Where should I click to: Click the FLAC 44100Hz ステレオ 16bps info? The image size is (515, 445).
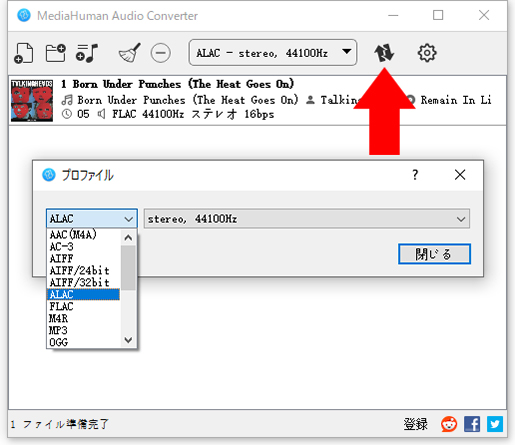[x=193, y=114]
